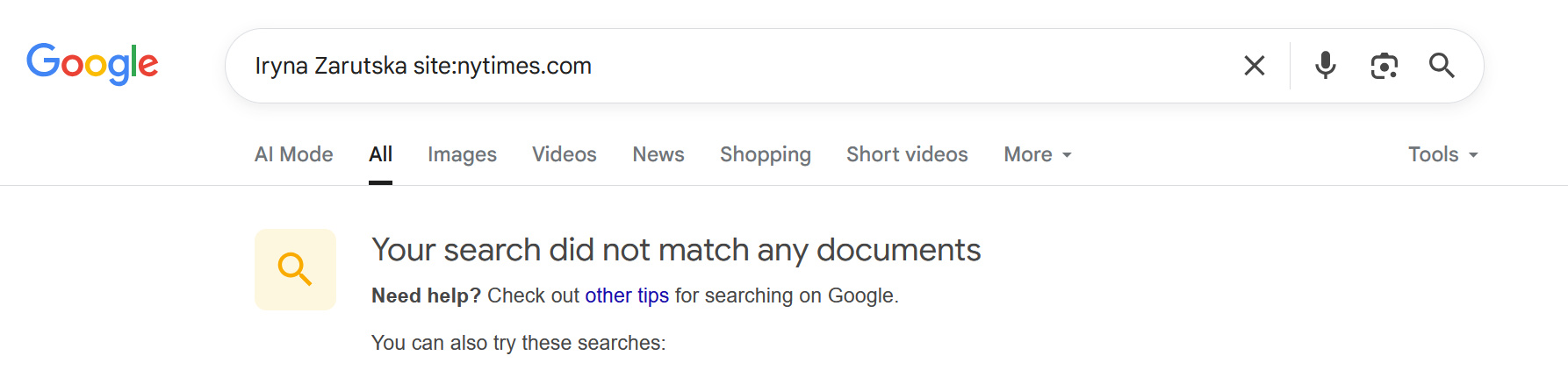Submit search using the magnifier icon in the search bar
The height and width of the screenshot is (370, 1568).
pyautogui.click(x=1442, y=66)
